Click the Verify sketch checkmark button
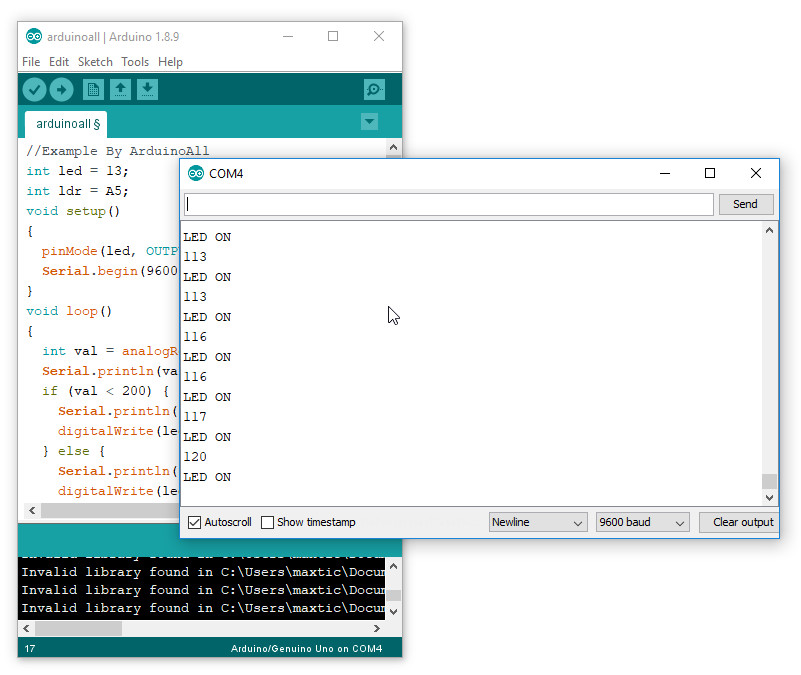This screenshot has height=675, width=801. pos(34,90)
